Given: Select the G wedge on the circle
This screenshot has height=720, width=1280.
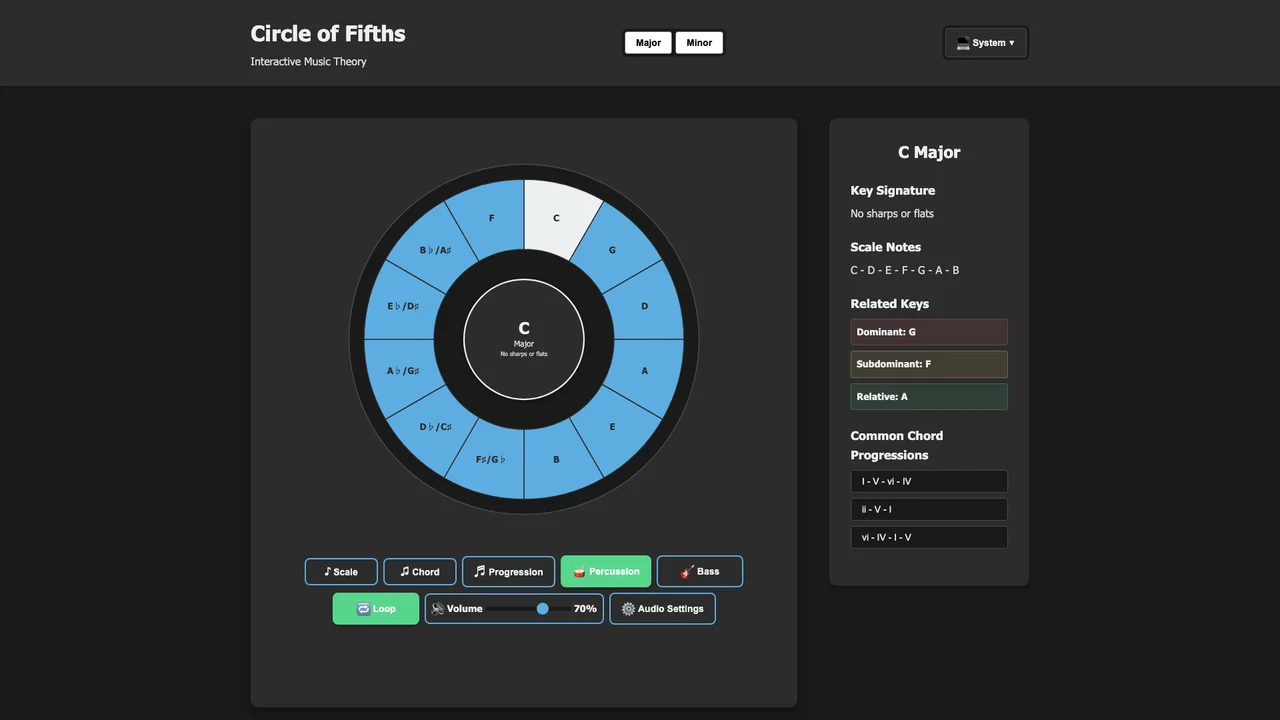Looking at the screenshot, I should point(612,250).
